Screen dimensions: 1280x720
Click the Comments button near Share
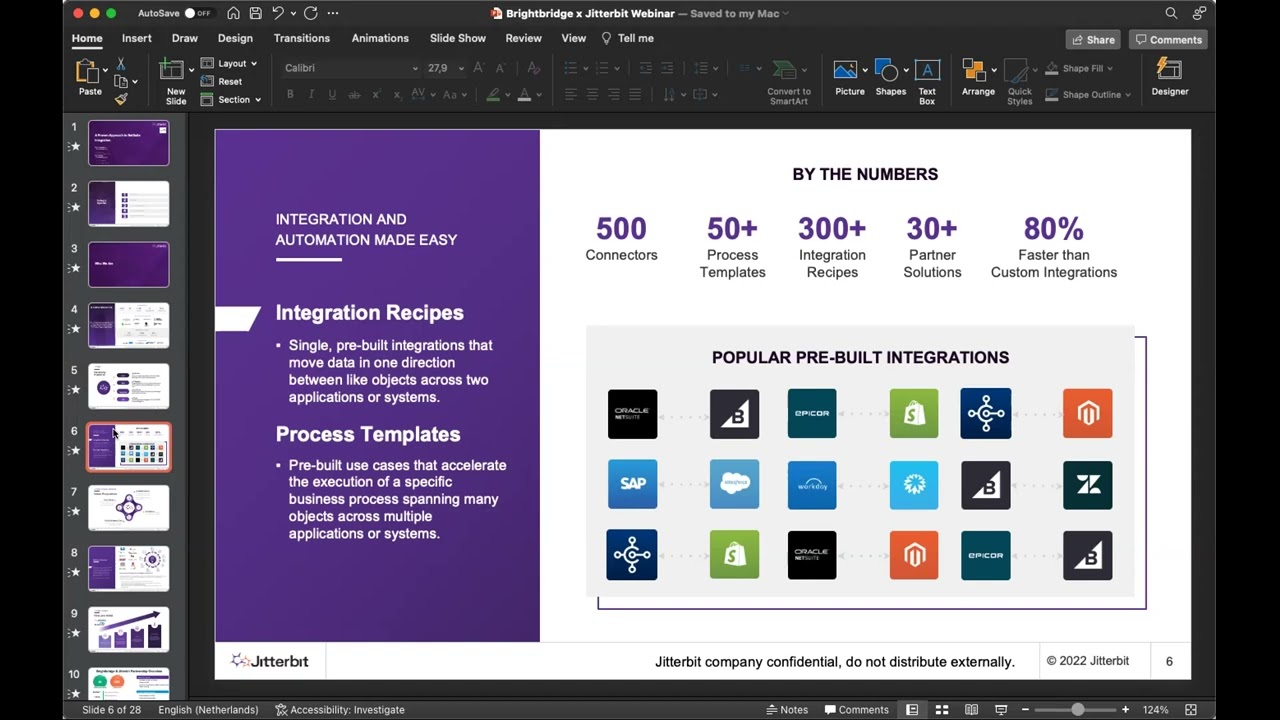coord(1168,40)
